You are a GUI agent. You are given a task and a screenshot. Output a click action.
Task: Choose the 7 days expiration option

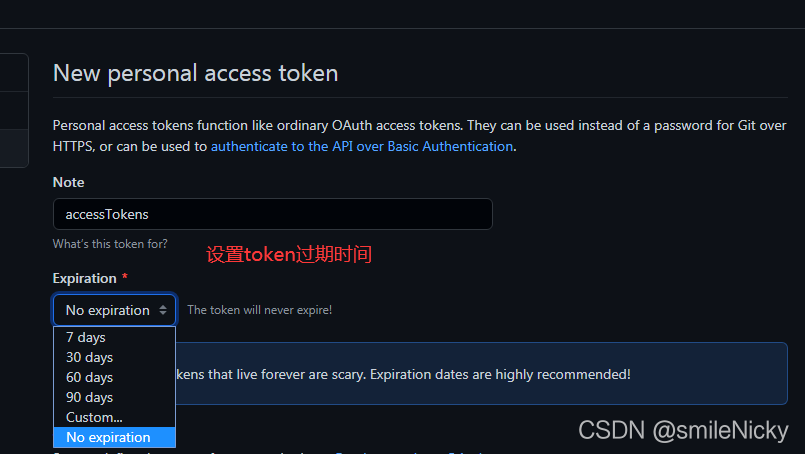114,337
